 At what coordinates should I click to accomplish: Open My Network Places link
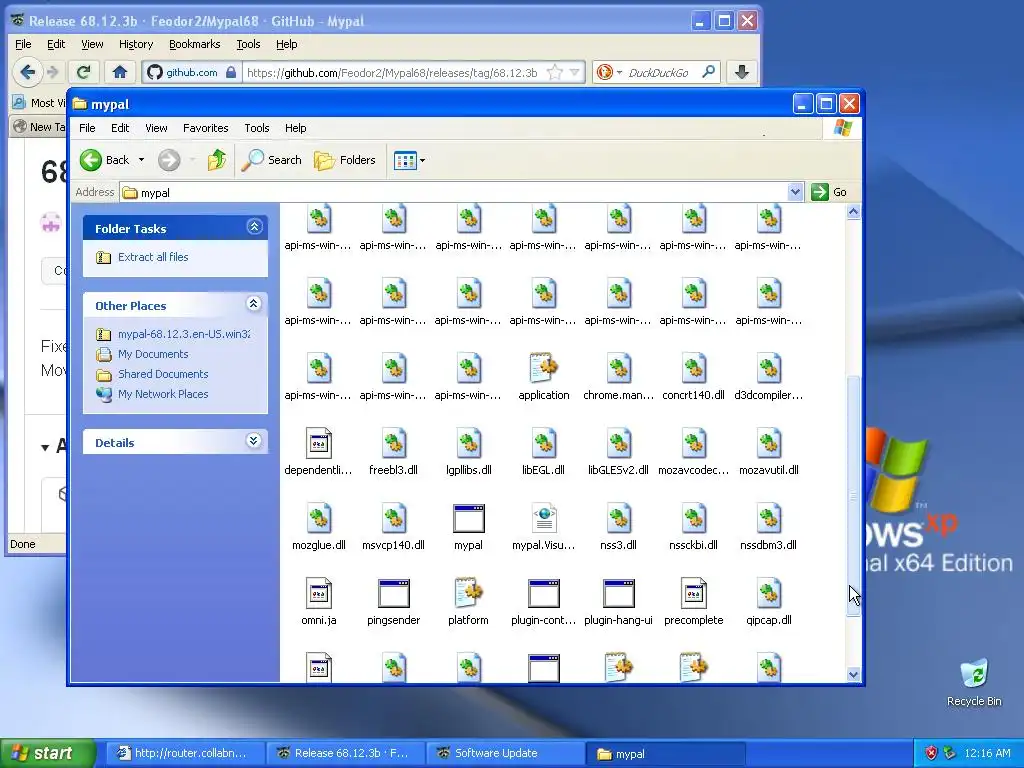click(x=163, y=394)
